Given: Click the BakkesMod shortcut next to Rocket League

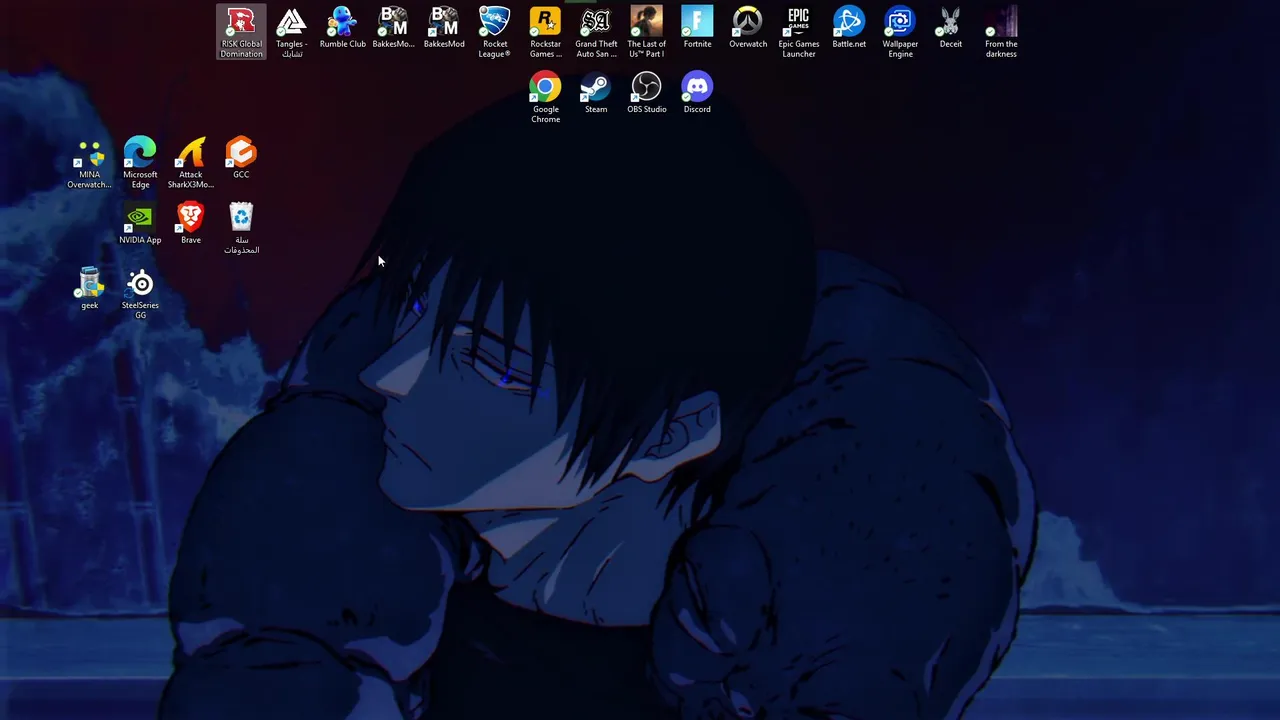Looking at the screenshot, I should (x=444, y=28).
